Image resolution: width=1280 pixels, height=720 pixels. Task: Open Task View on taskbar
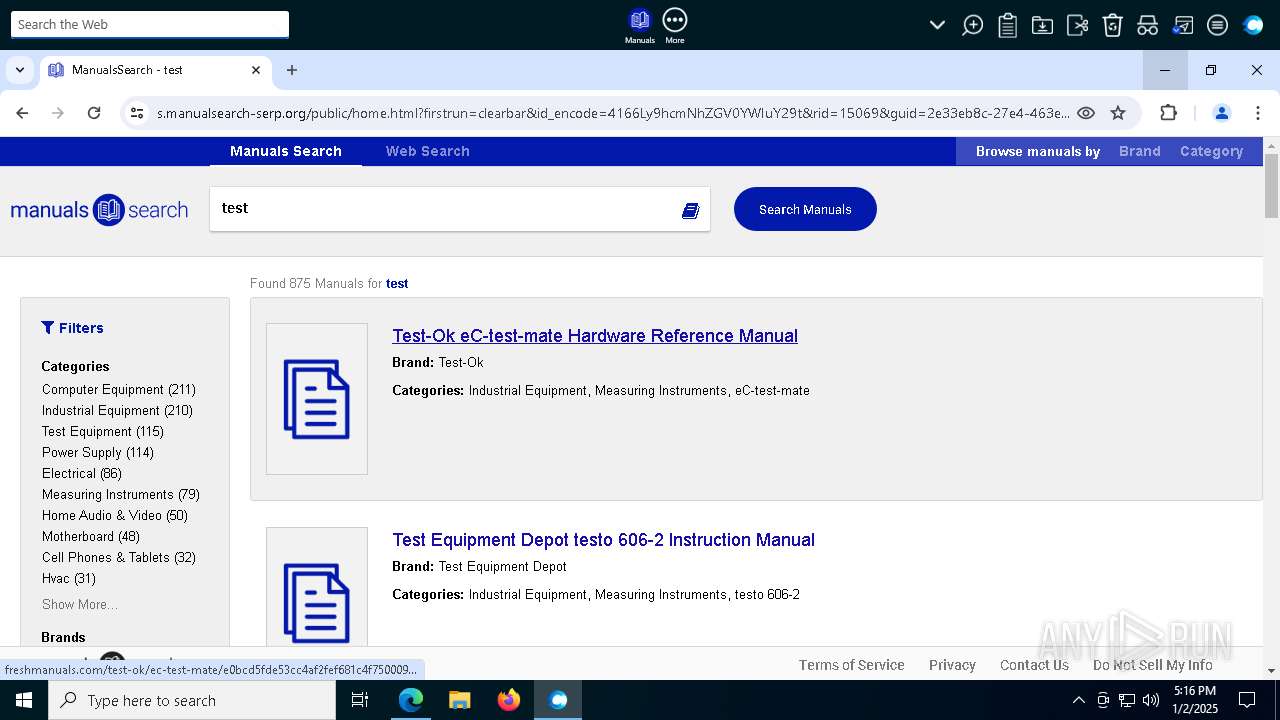360,700
